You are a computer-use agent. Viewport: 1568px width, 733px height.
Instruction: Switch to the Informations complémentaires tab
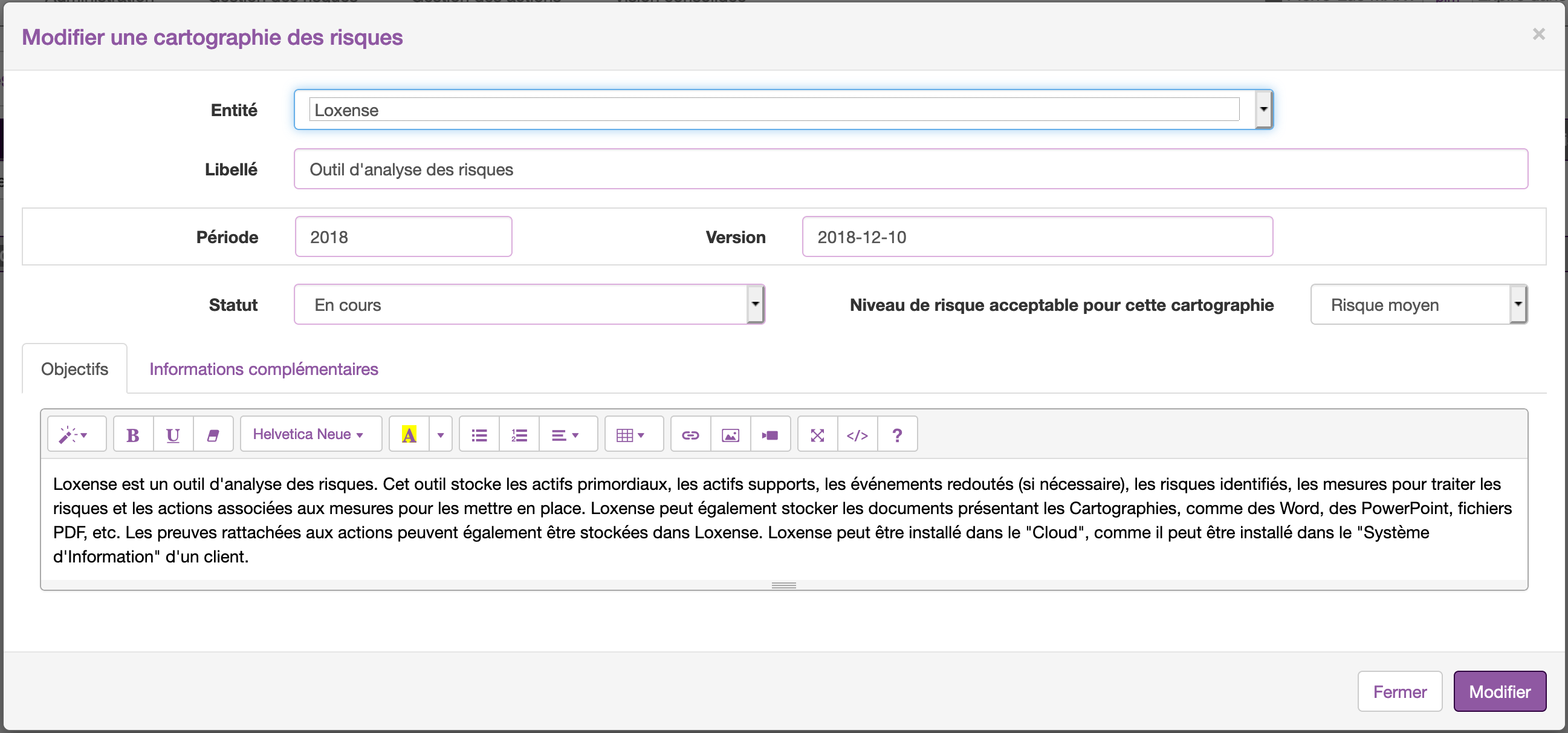pyautogui.click(x=264, y=369)
